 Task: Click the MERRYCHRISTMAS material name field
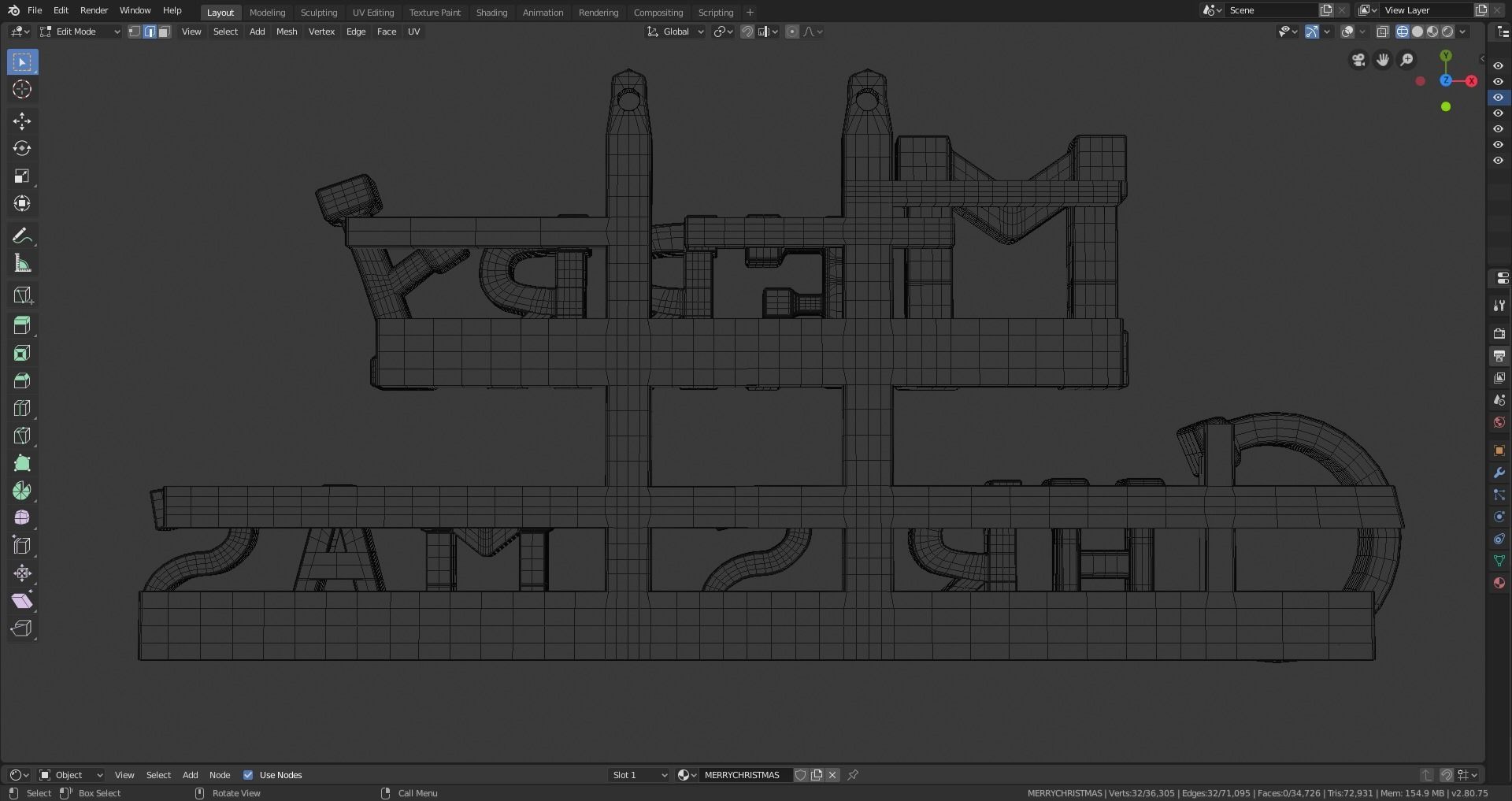[745, 775]
